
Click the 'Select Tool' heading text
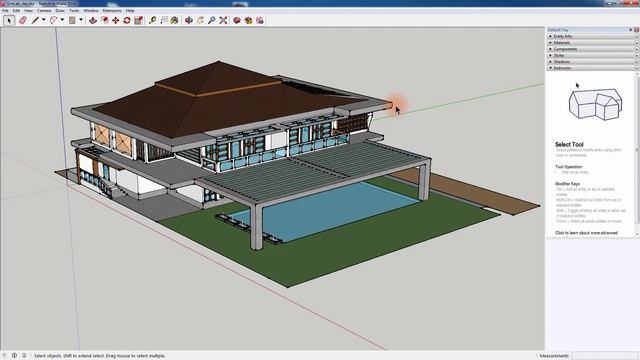(569, 144)
